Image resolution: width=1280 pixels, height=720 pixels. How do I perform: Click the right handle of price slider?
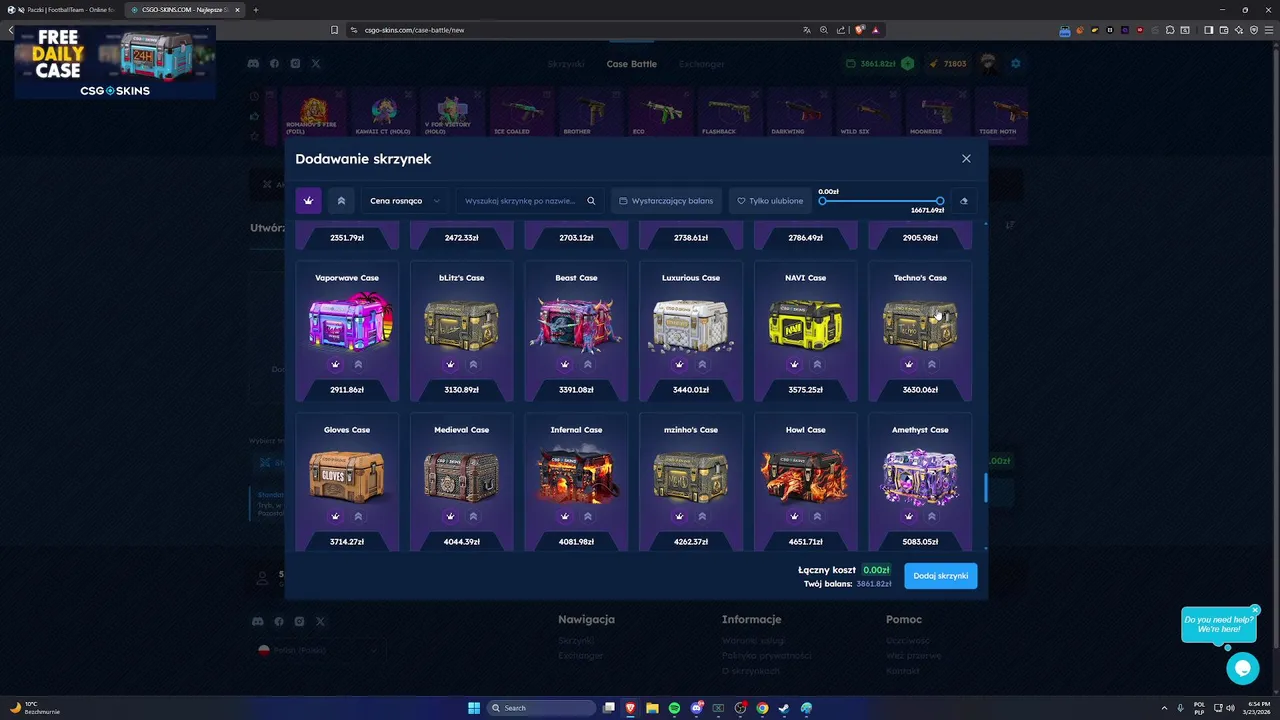pyautogui.click(x=940, y=201)
